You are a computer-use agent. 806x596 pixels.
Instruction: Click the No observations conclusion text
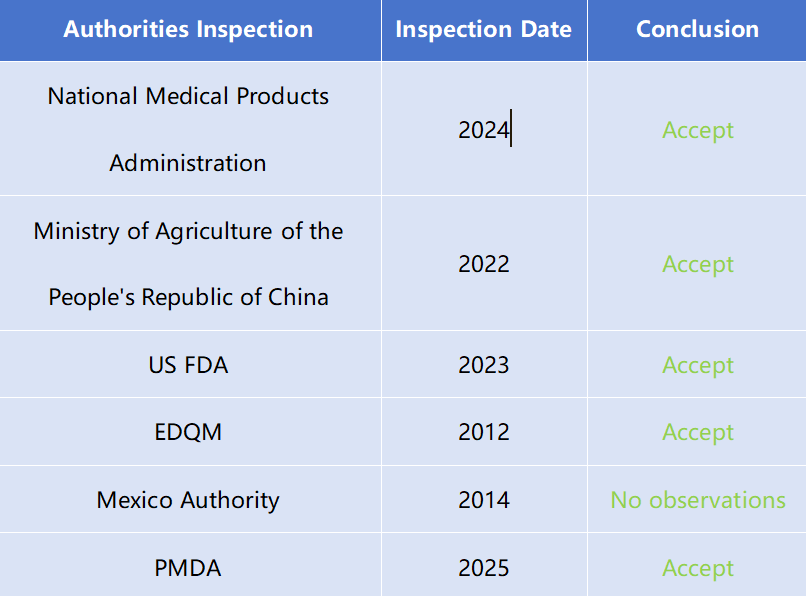[698, 500]
